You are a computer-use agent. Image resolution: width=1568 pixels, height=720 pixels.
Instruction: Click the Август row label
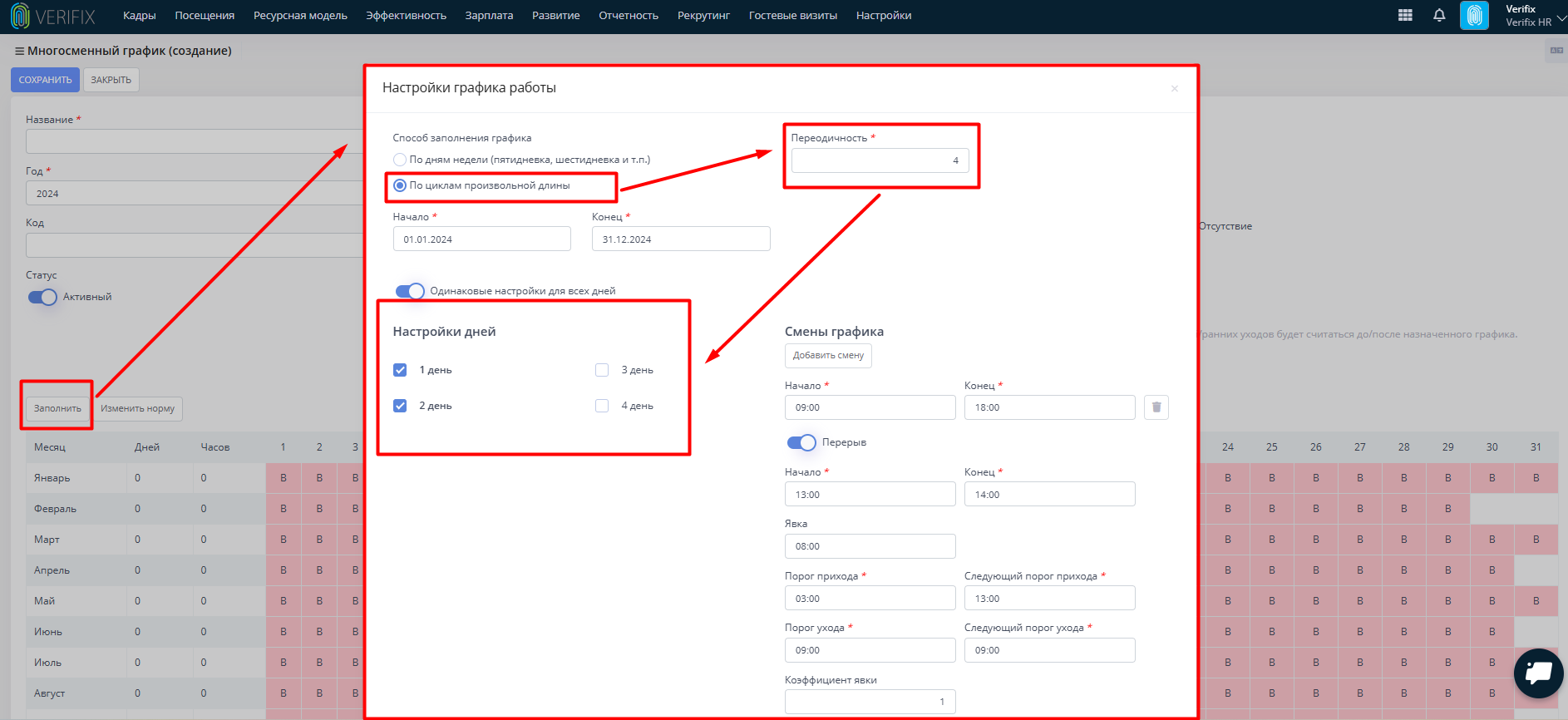(x=49, y=693)
